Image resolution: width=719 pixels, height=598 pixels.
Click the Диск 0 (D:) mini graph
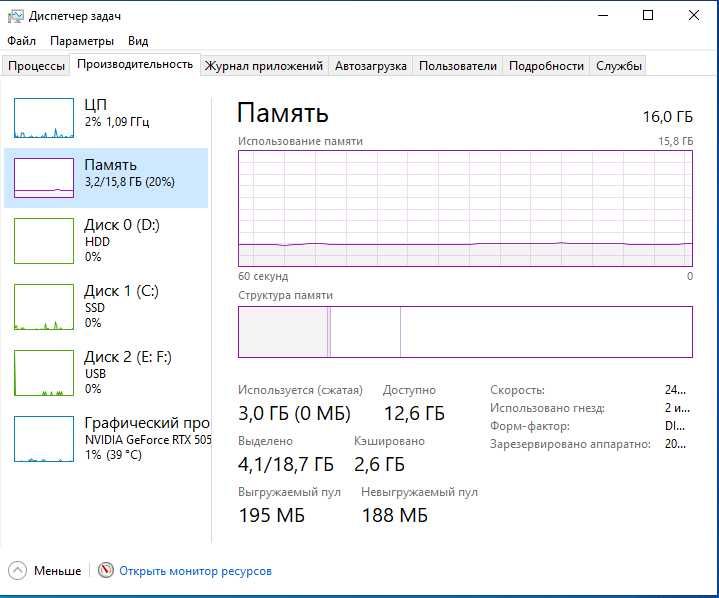tap(44, 241)
